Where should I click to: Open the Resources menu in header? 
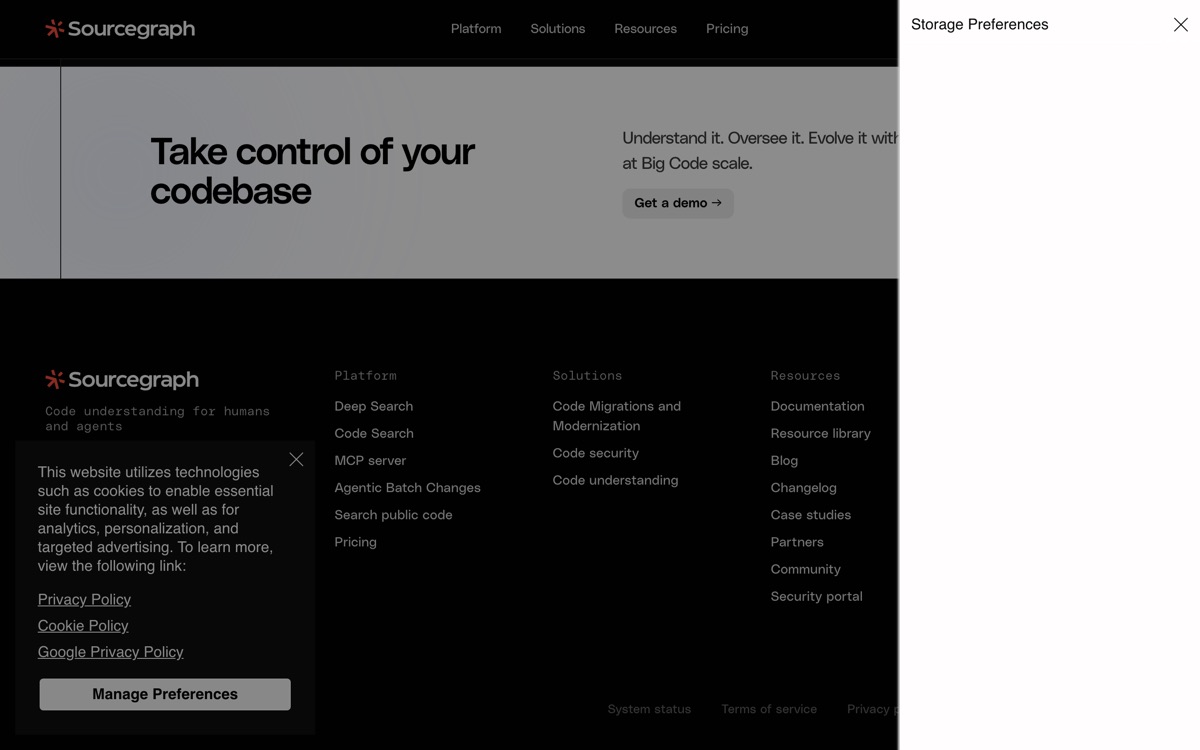point(645,29)
